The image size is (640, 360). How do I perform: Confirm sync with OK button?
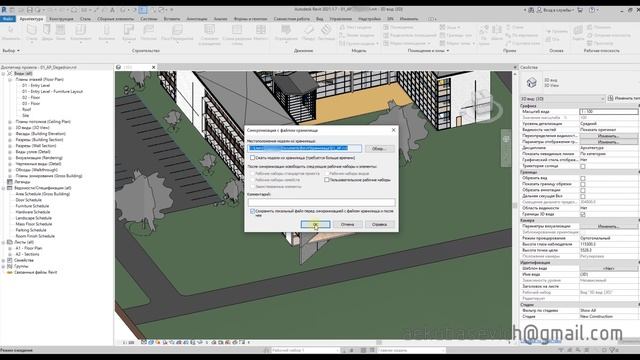pos(315,224)
